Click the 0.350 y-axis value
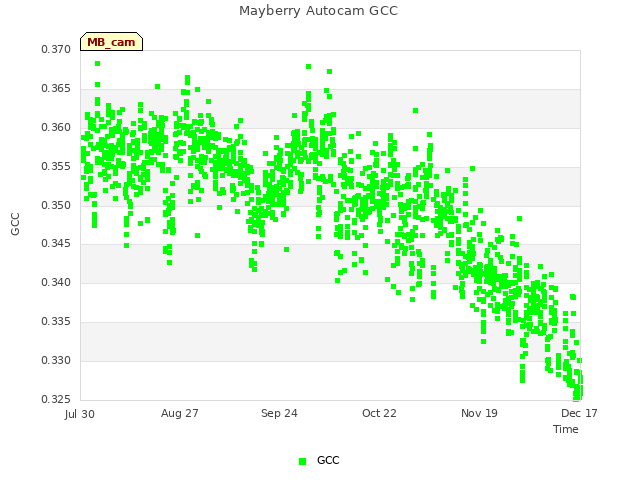 pos(56,205)
